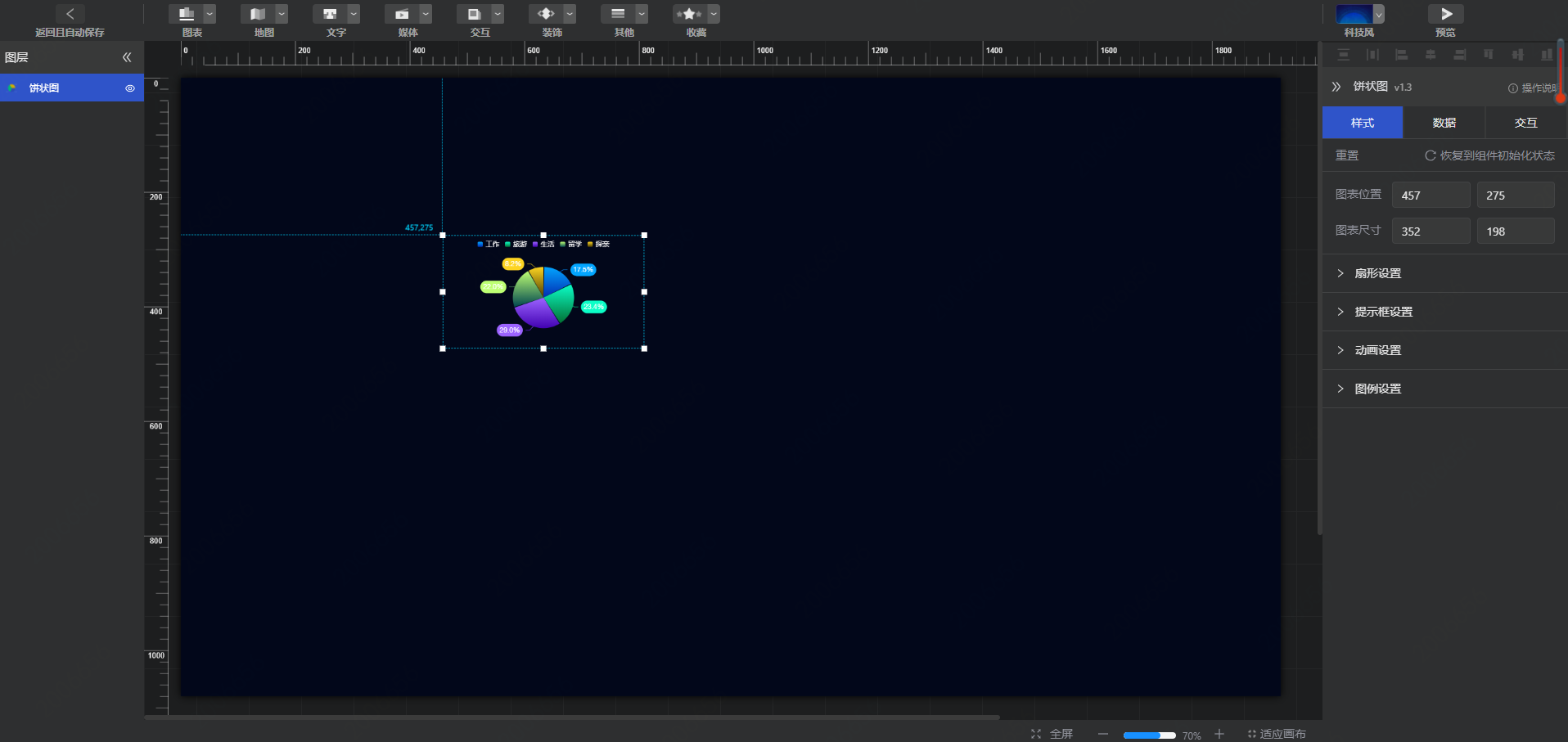Click the 返回且自动保存 back arrow
Viewport: 1568px width, 742px height.
coord(70,14)
